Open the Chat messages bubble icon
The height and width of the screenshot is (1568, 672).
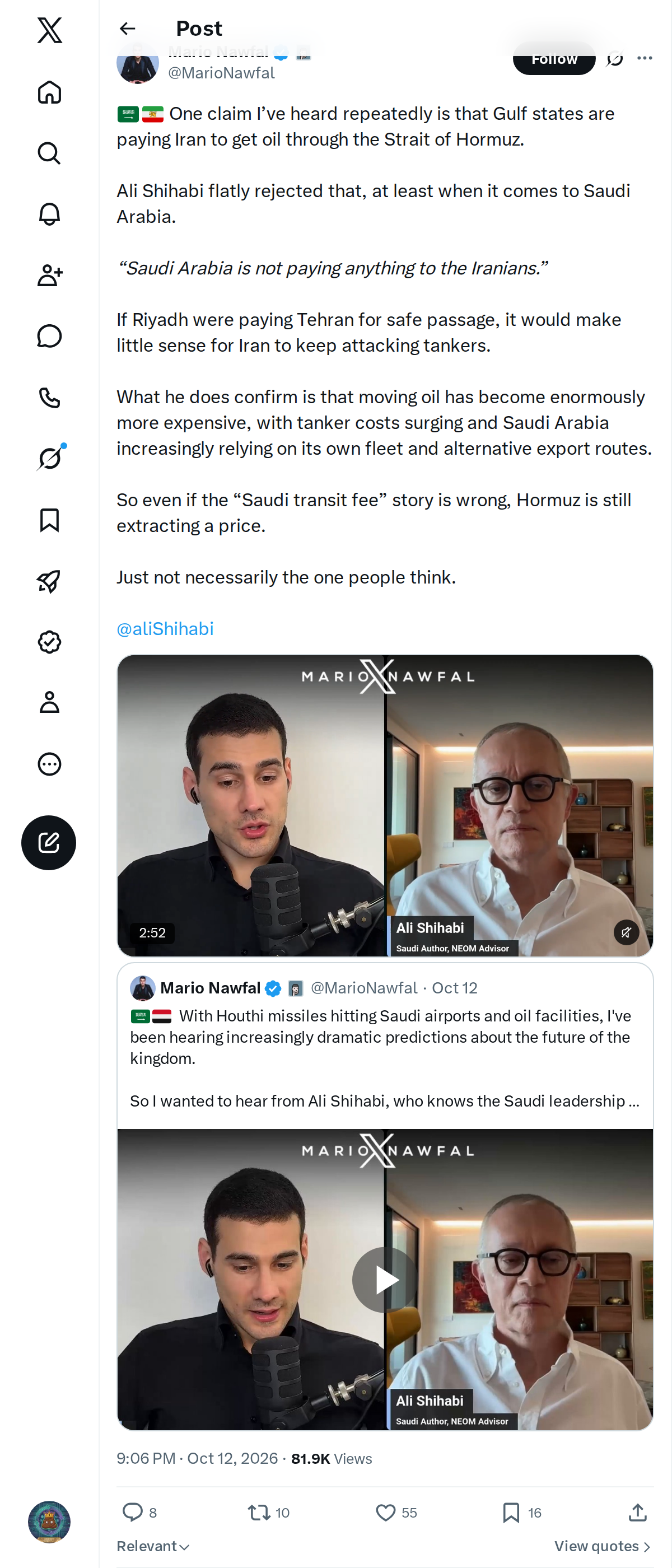point(49,336)
